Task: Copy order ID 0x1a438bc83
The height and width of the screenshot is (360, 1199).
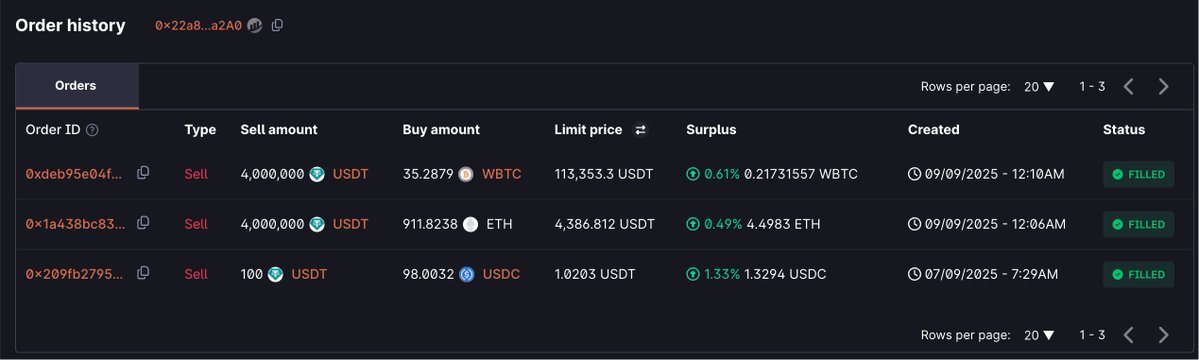Action: coord(143,223)
